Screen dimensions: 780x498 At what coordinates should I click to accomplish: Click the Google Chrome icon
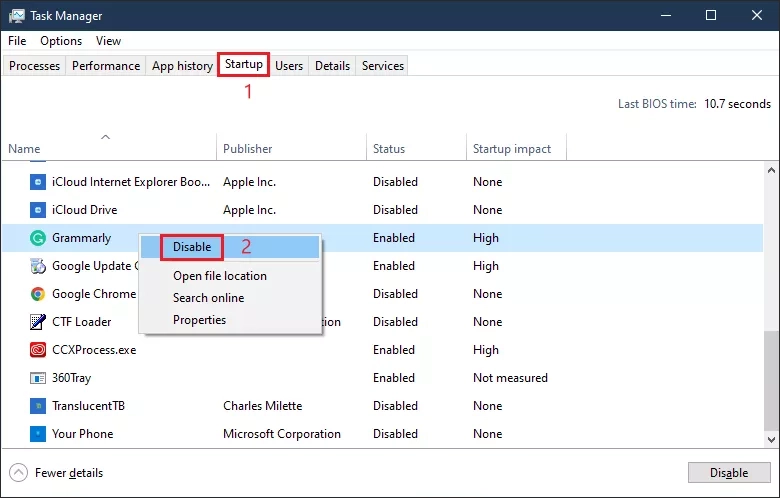[38, 294]
